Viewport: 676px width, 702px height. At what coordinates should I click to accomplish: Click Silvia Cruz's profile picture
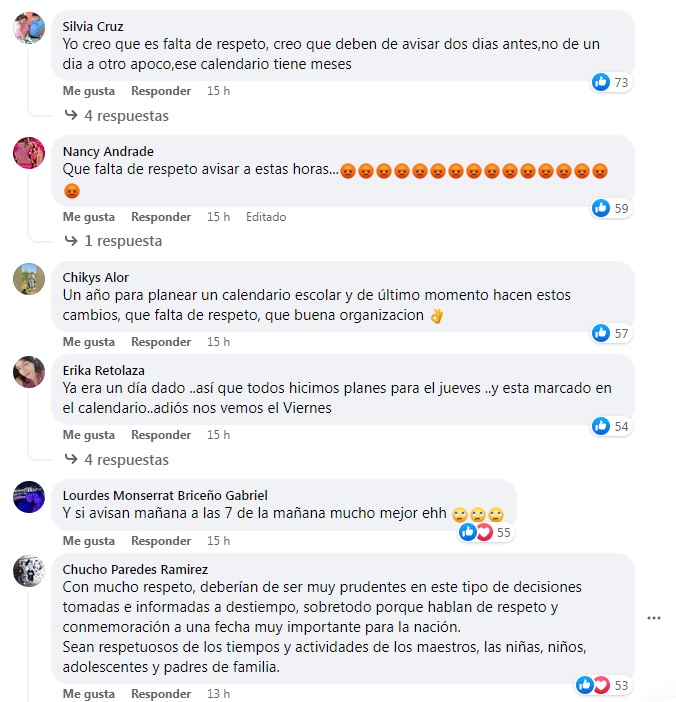(x=29, y=28)
